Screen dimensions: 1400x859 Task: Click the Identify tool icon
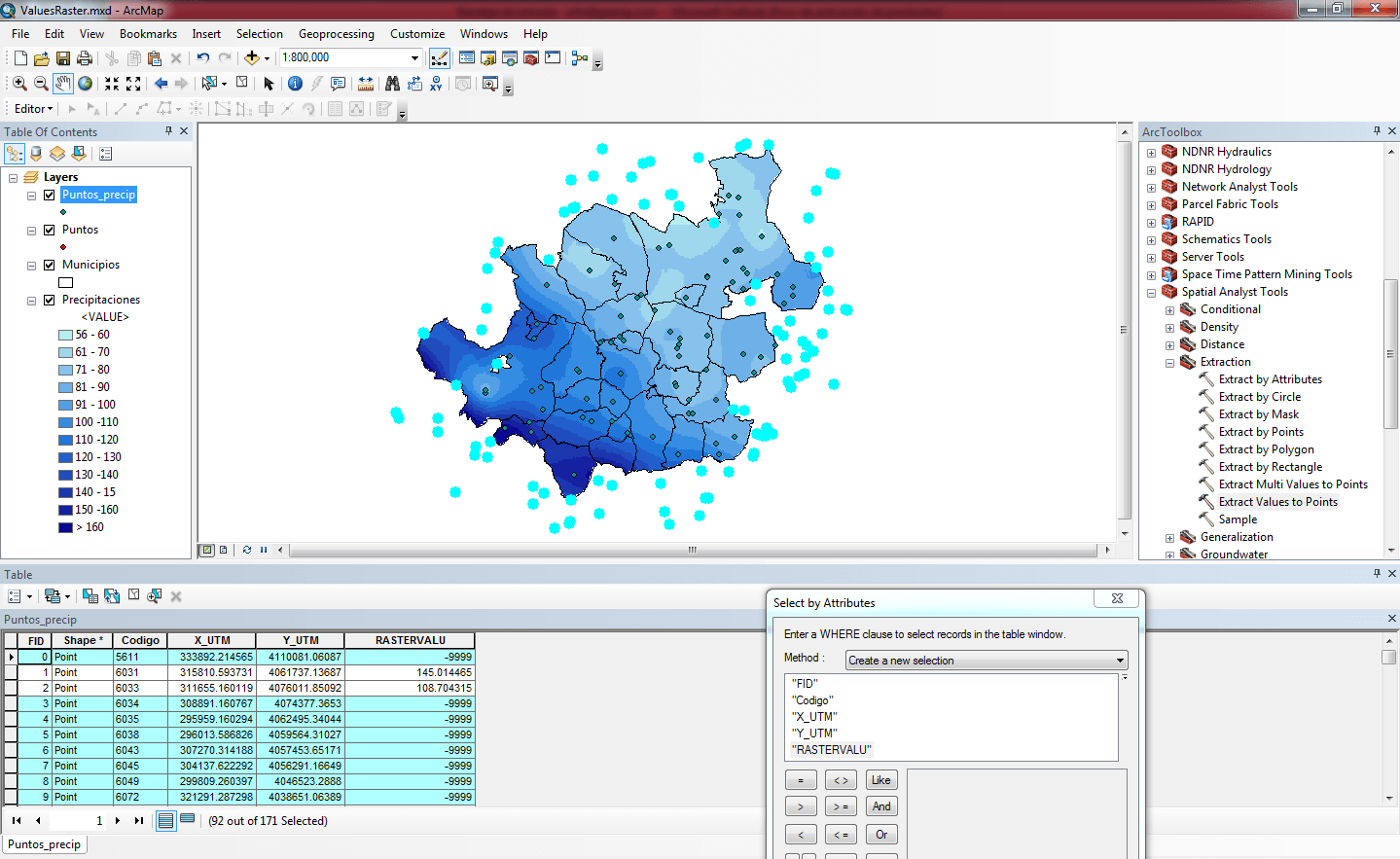click(295, 84)
